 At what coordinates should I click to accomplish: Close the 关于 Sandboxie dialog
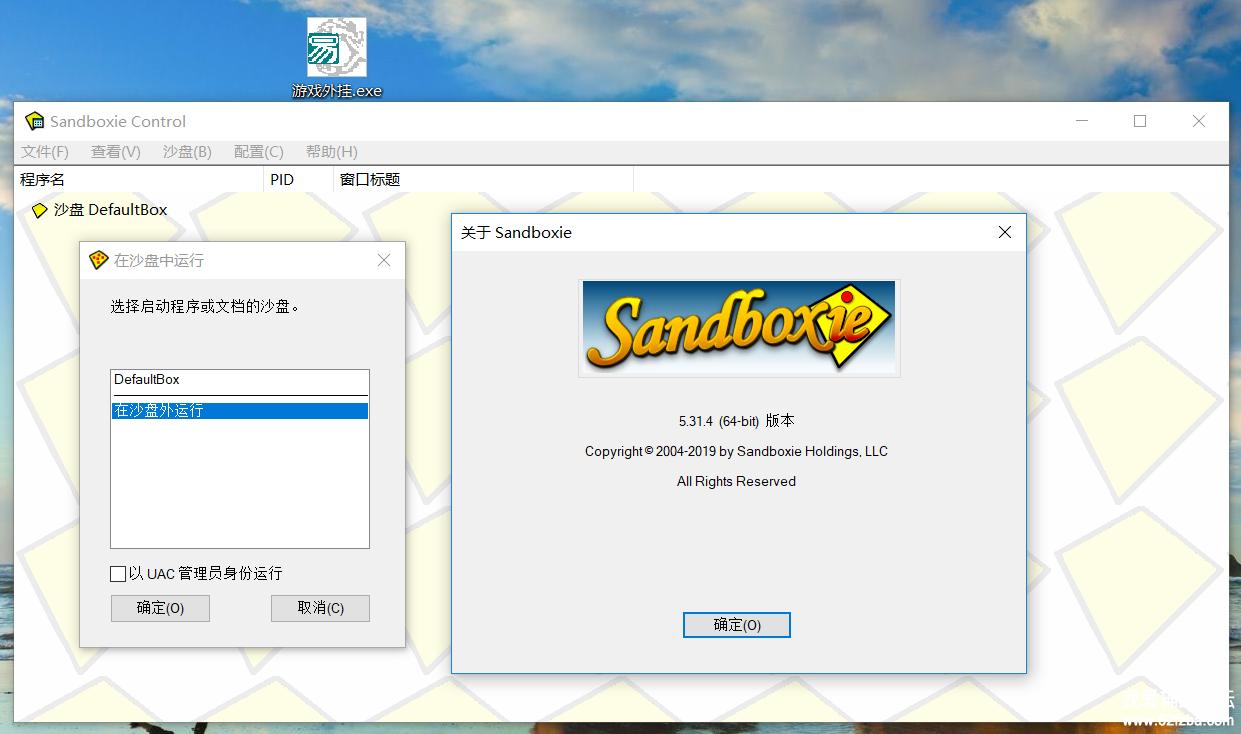[1005, 232]
